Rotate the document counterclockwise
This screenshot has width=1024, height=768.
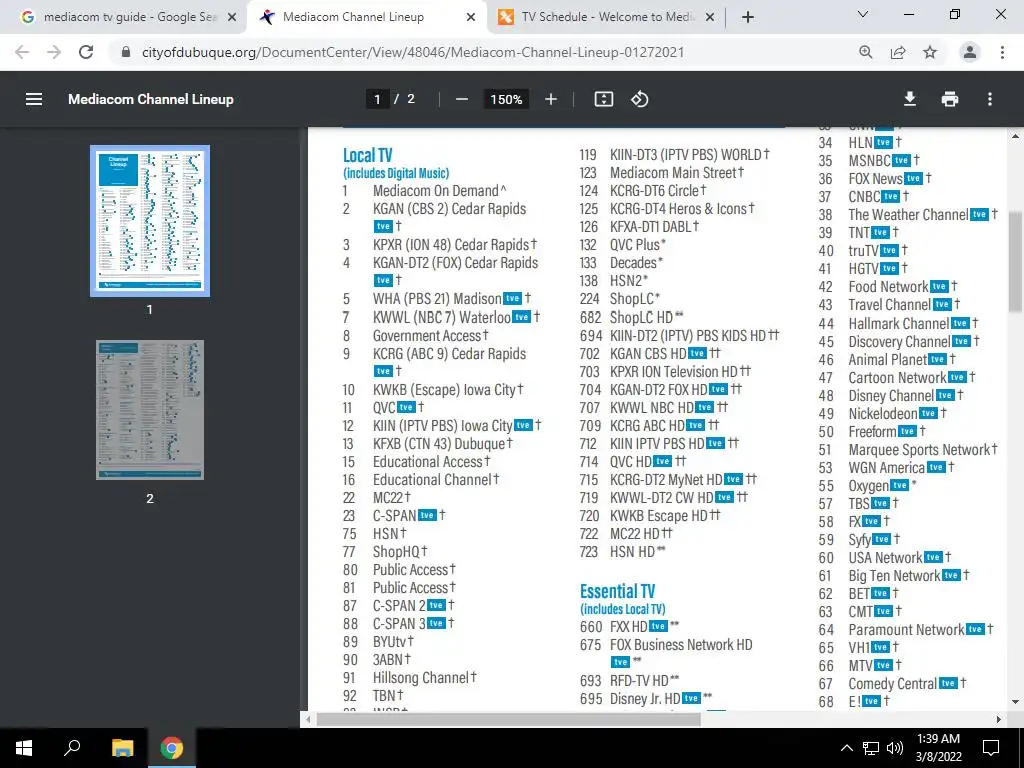pos(639,99)
